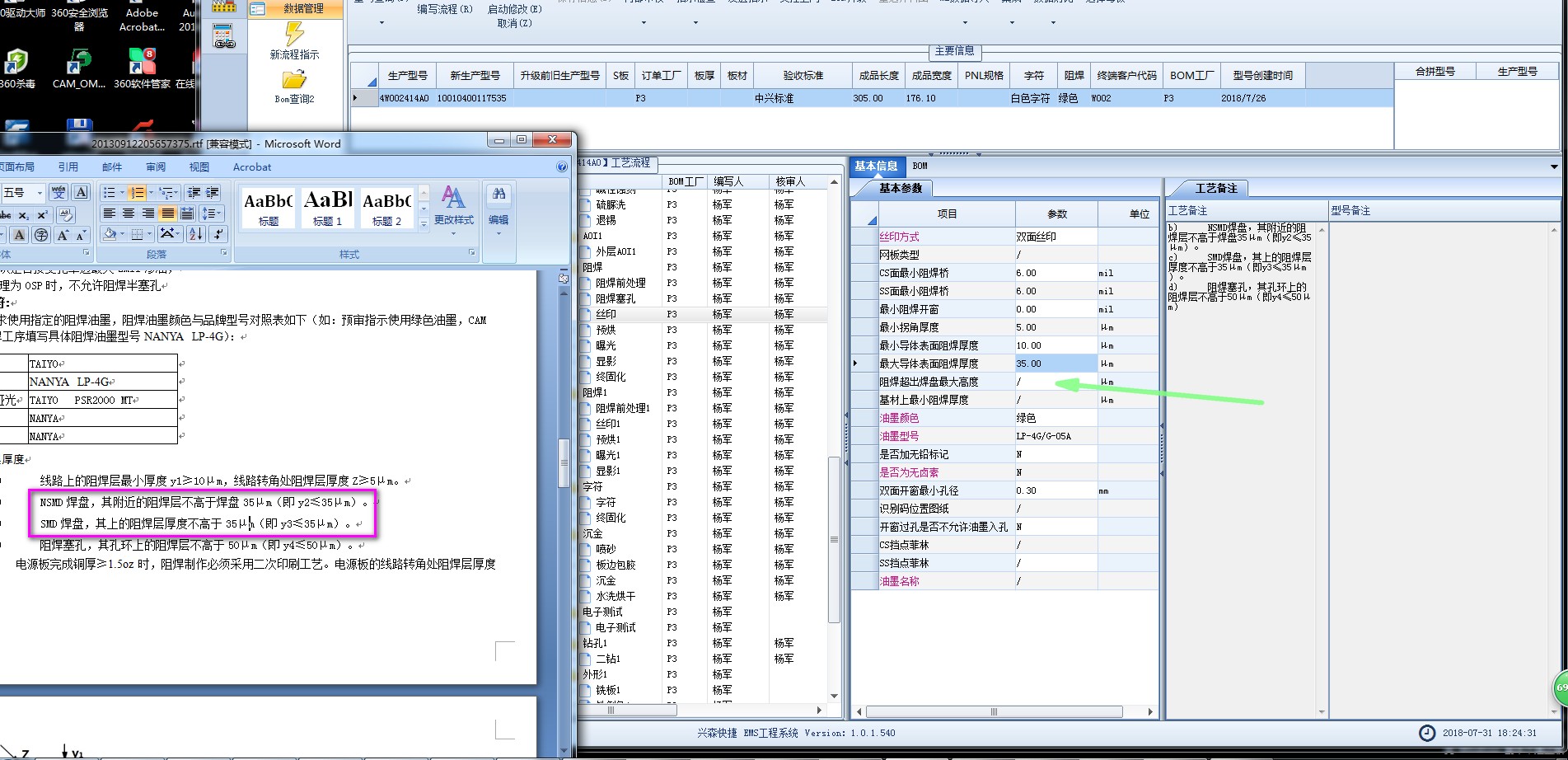Viewport: 1568px width, 760px height.
Task: Switch to 审阅 tab in Word
Action: coord(156,167)
